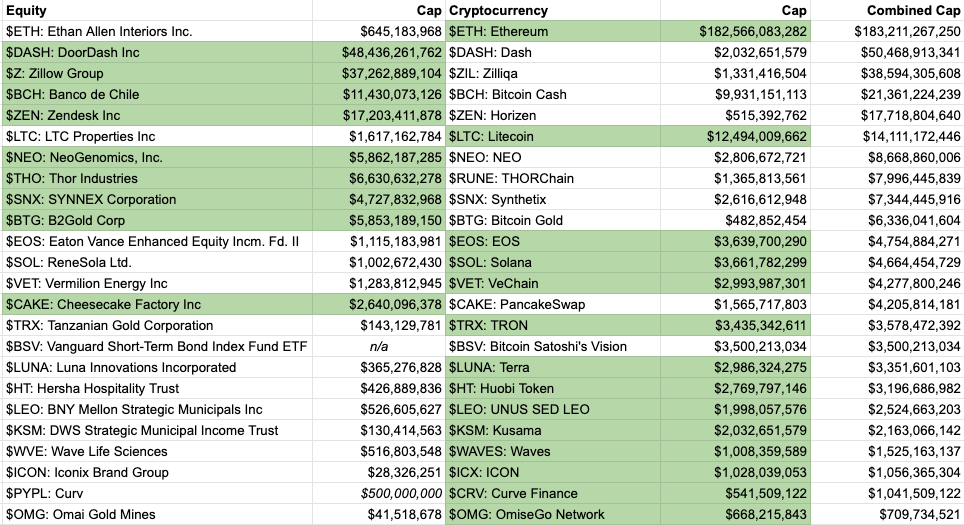This screenshot has width=964, height=525.
Task: Click the "$VET: VeChain" cell
Action: click(x=553, y=283)
